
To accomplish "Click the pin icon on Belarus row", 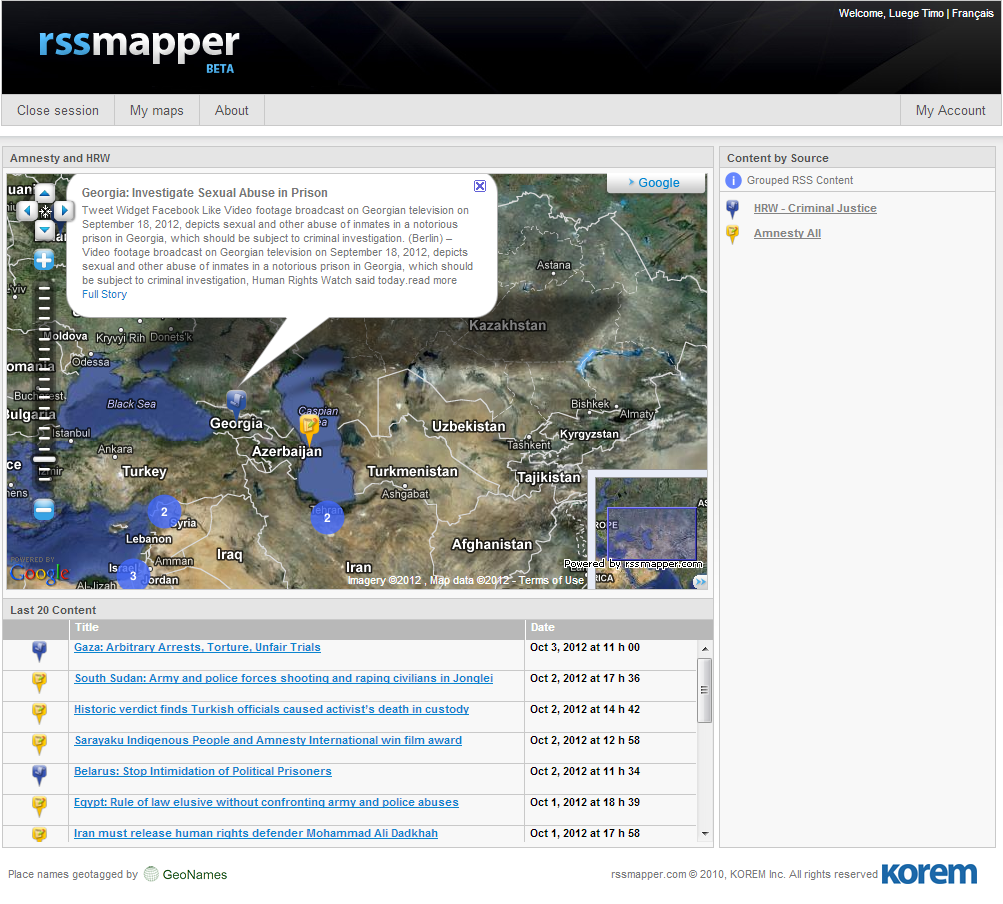I will pyautogui.click(x=39, y=775).
